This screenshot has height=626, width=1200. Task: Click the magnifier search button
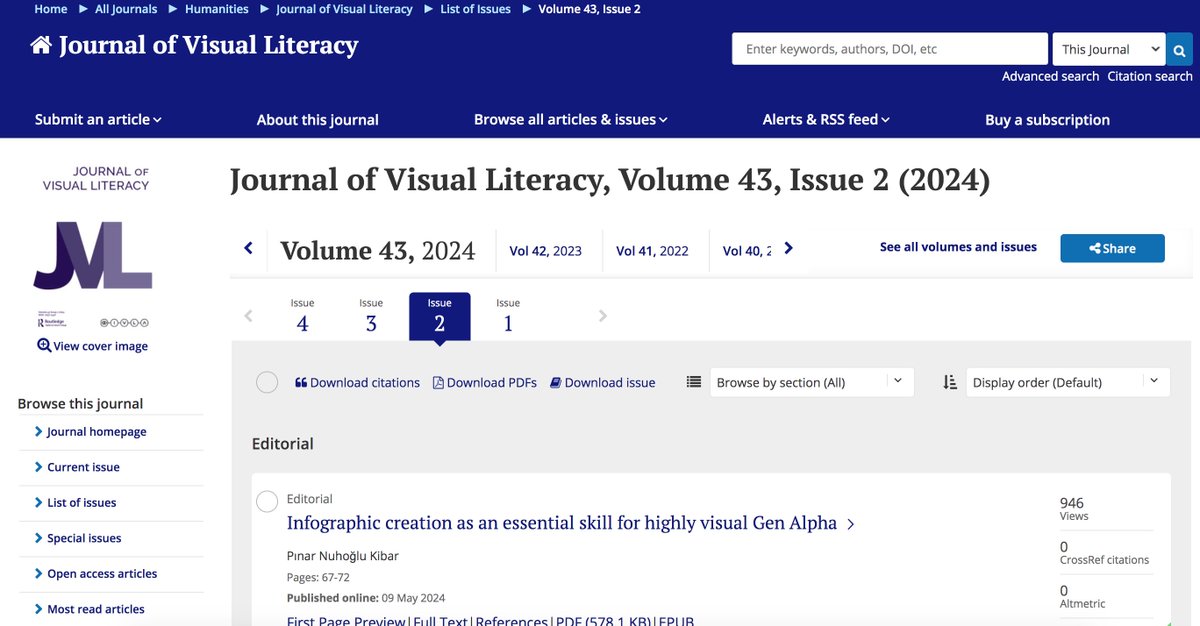[x=1181, y=49]
